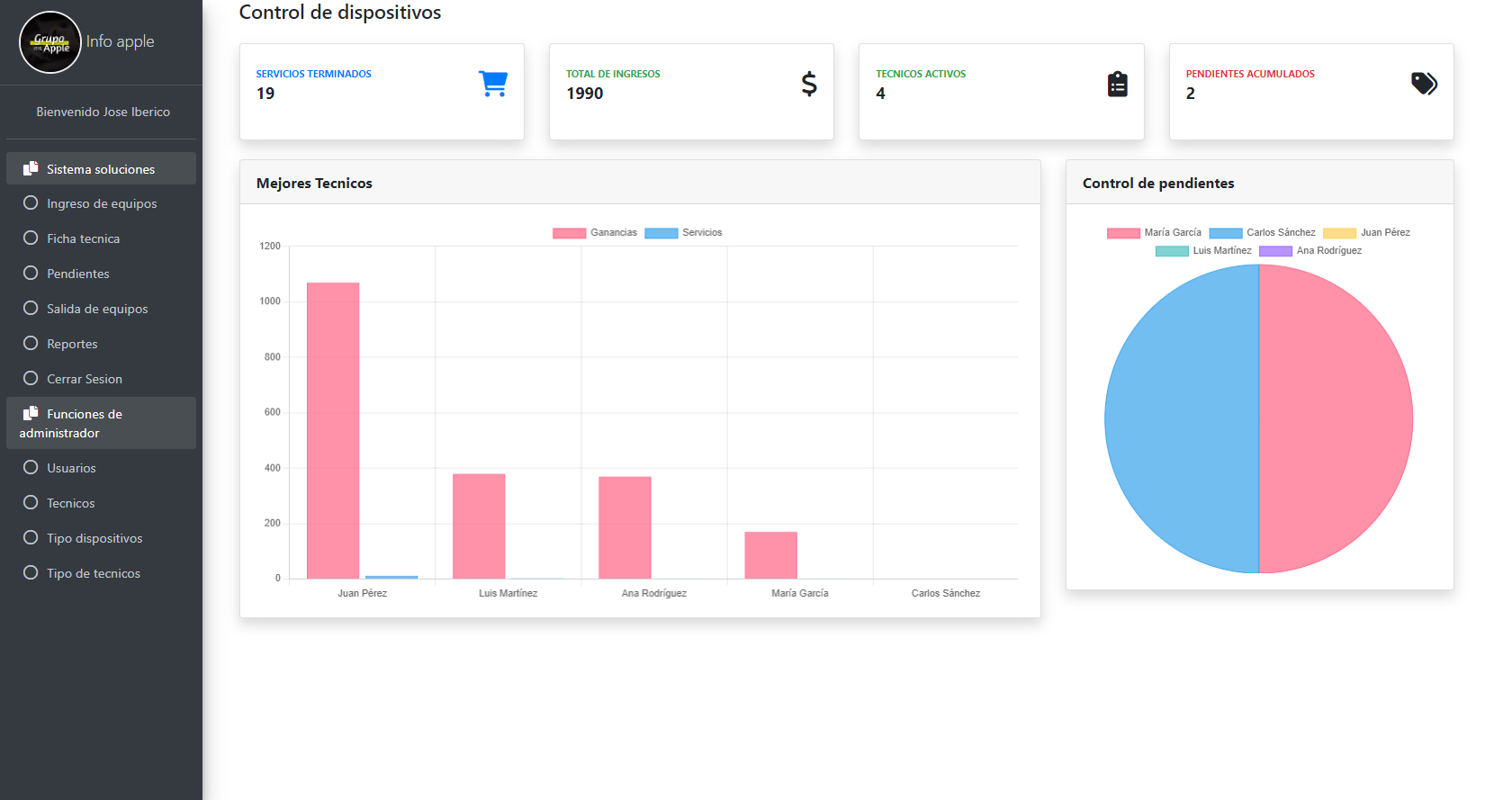
Task: Open the Pendientes menu item
Action: [x=101, y=274]
